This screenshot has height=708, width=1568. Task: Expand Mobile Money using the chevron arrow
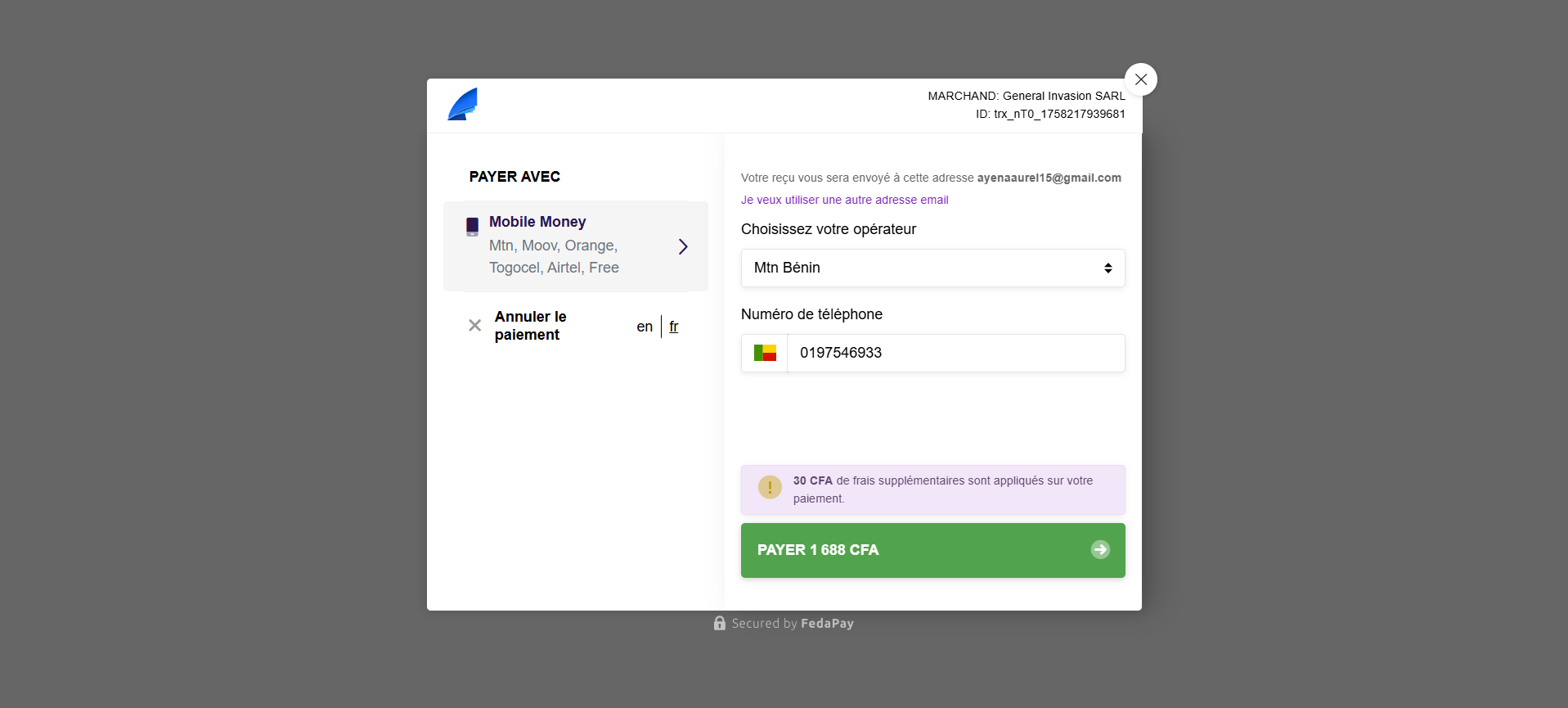click(x=683, y=246)
